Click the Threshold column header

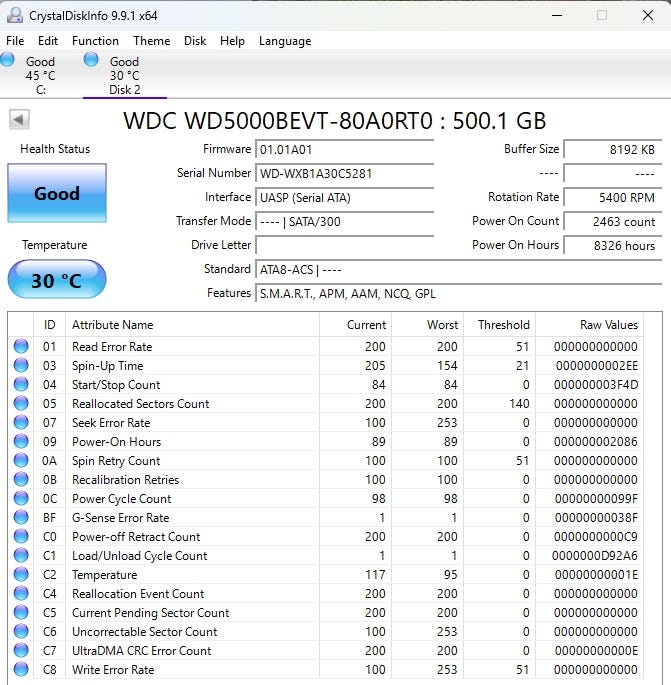click(500, 325)
